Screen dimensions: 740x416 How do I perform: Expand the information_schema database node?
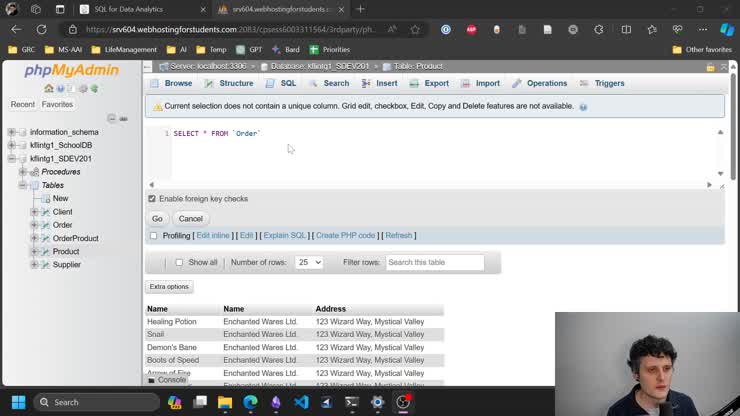pyautogui.click(x=11, y=132)
